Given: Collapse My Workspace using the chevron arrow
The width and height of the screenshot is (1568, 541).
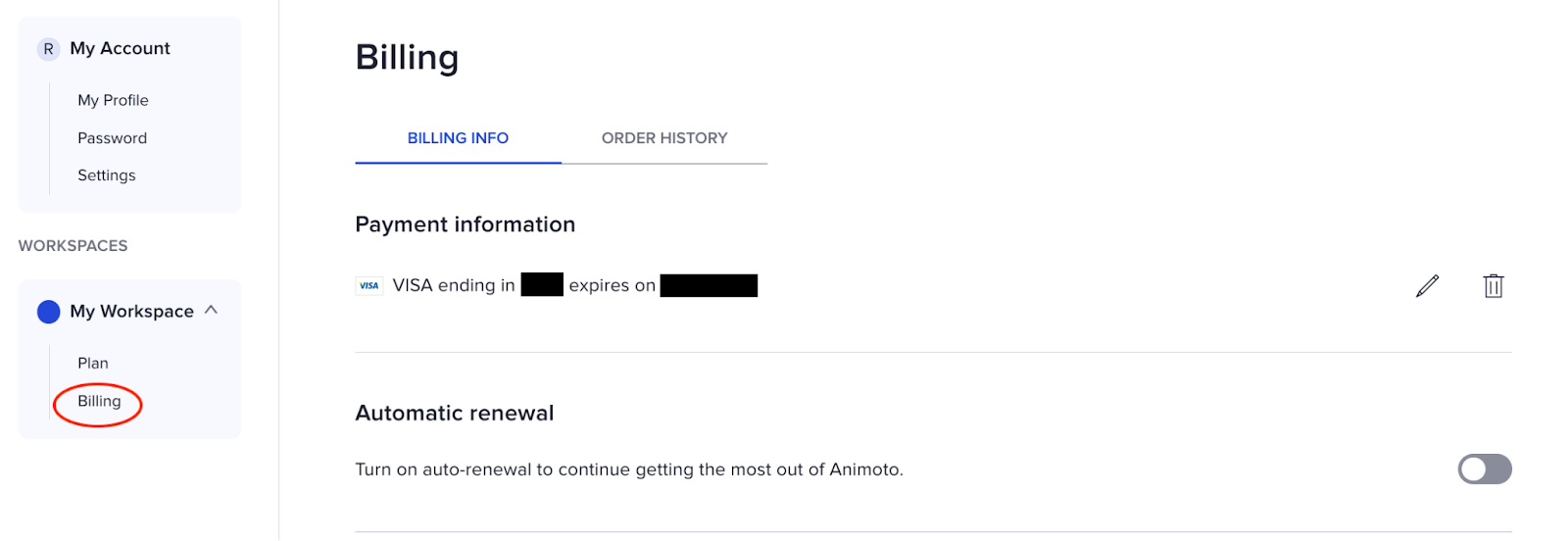Looking at the screenshot, I should pos(211,311).
